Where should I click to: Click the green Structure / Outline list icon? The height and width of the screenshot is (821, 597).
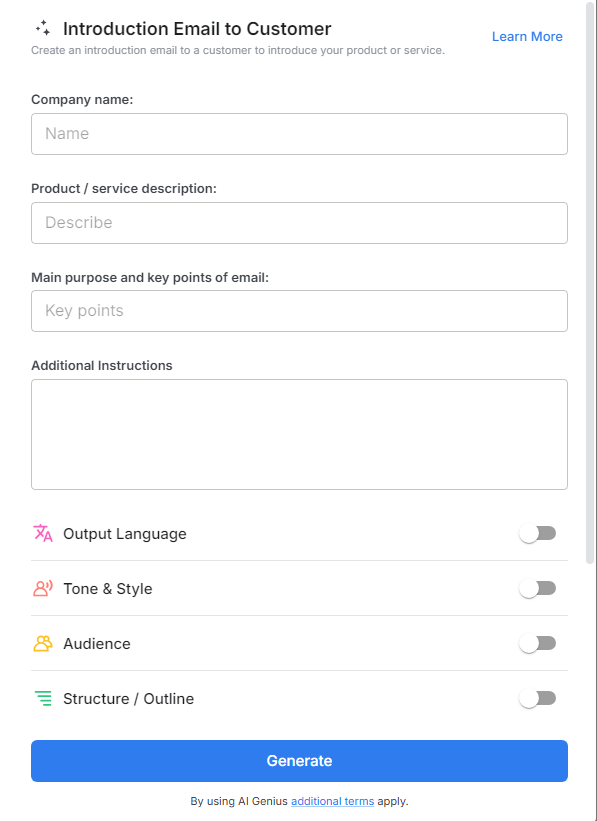[x=42, y=698]
